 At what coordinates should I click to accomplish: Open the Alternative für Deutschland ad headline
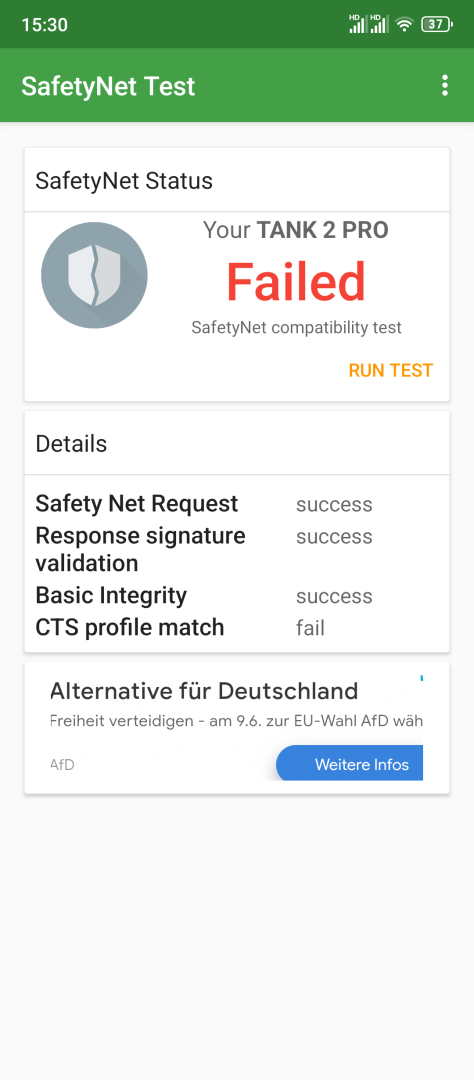[x=204, y=691]
